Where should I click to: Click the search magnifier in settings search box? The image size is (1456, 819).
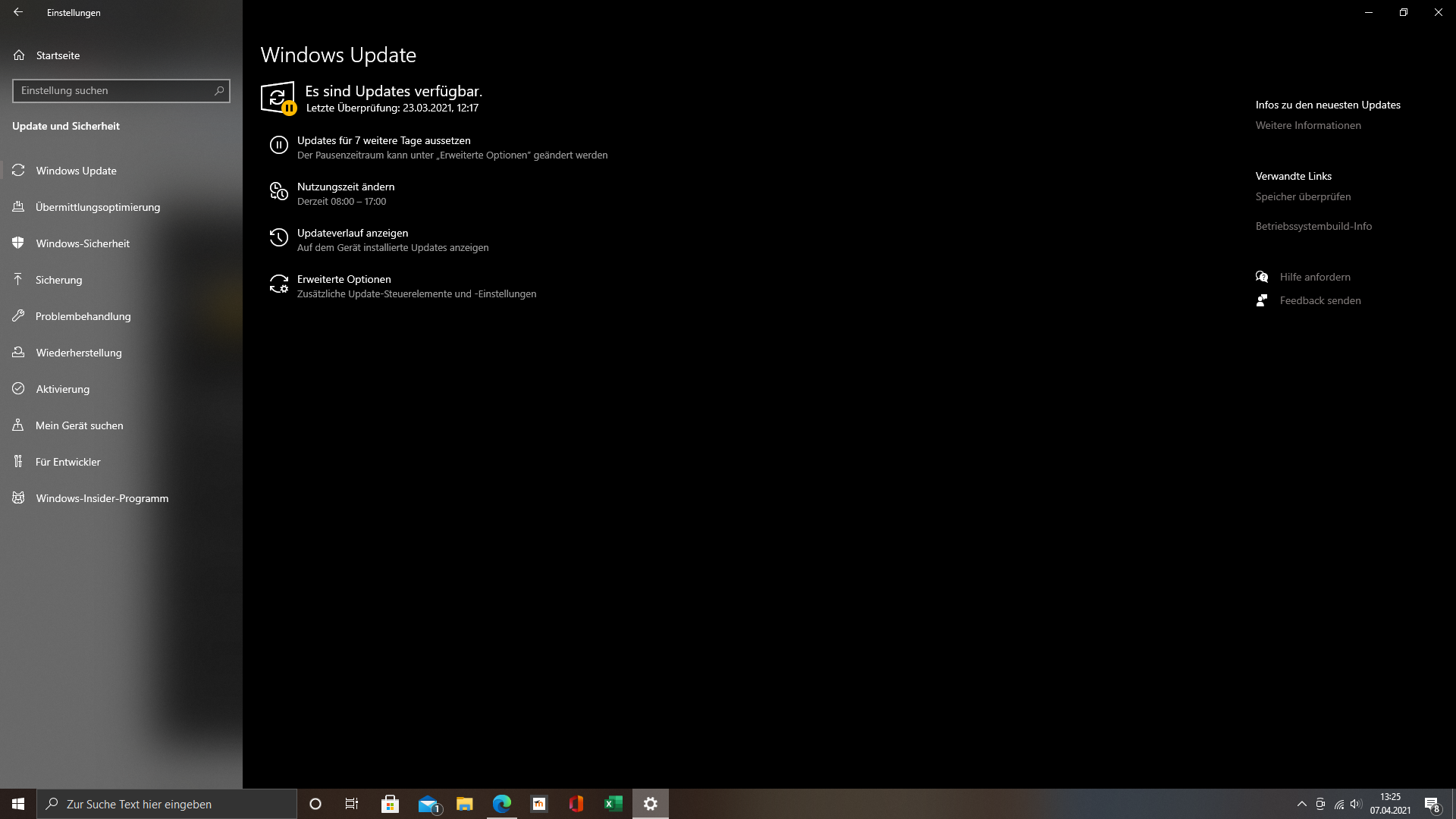point(219,90)
